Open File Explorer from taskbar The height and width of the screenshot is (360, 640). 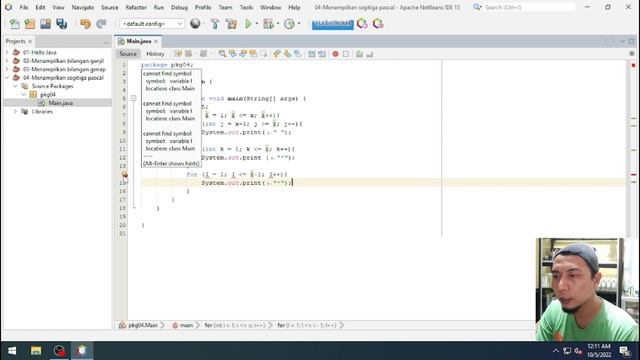click(36, 351)
